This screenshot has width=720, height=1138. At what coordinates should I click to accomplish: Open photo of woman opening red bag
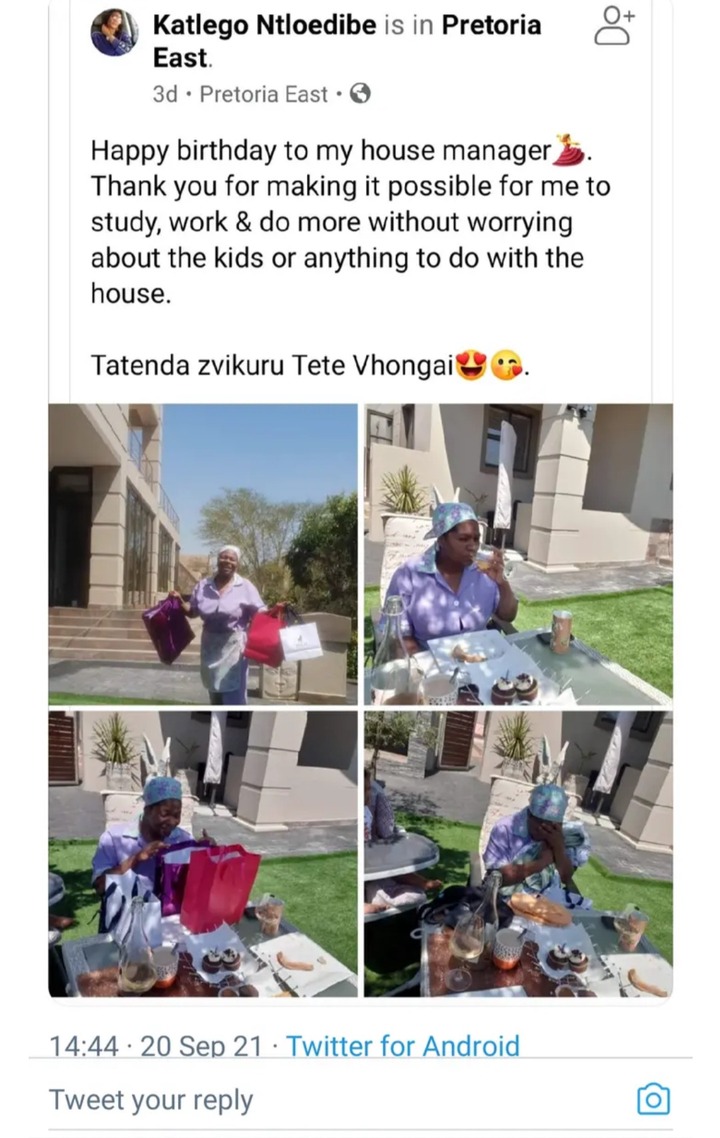pos(203,854)
